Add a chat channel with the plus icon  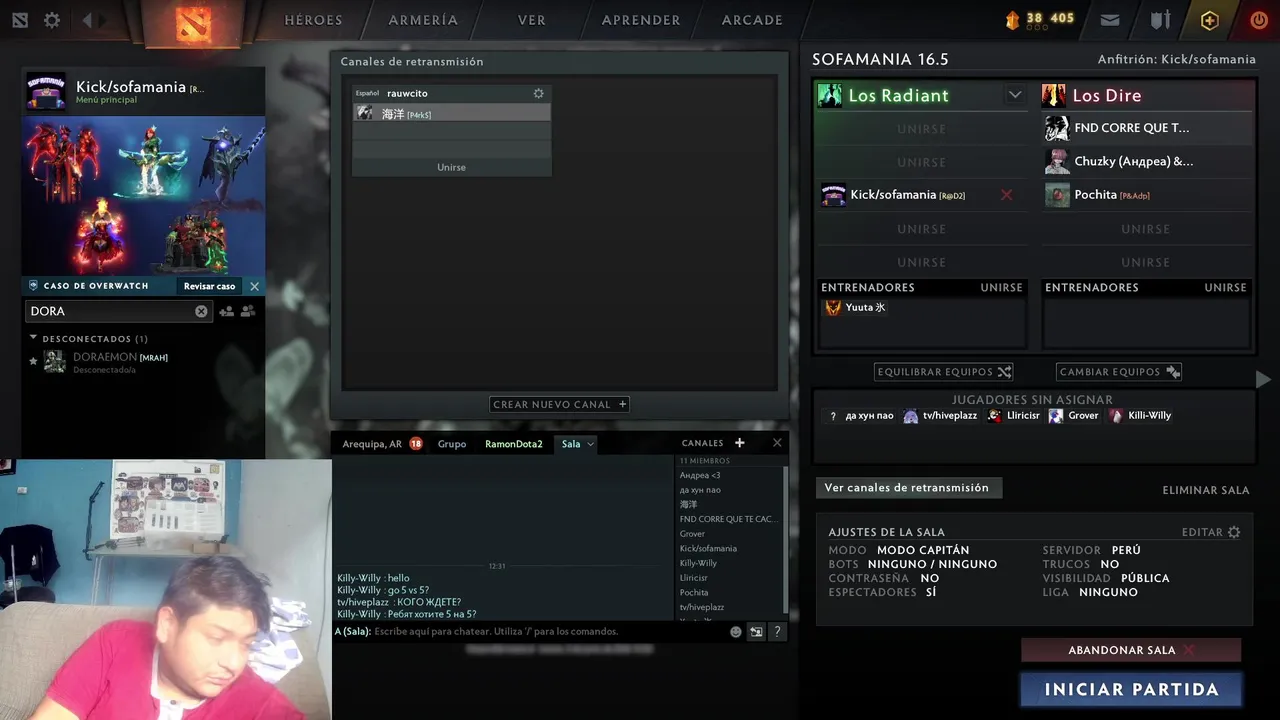coord(740,443)
